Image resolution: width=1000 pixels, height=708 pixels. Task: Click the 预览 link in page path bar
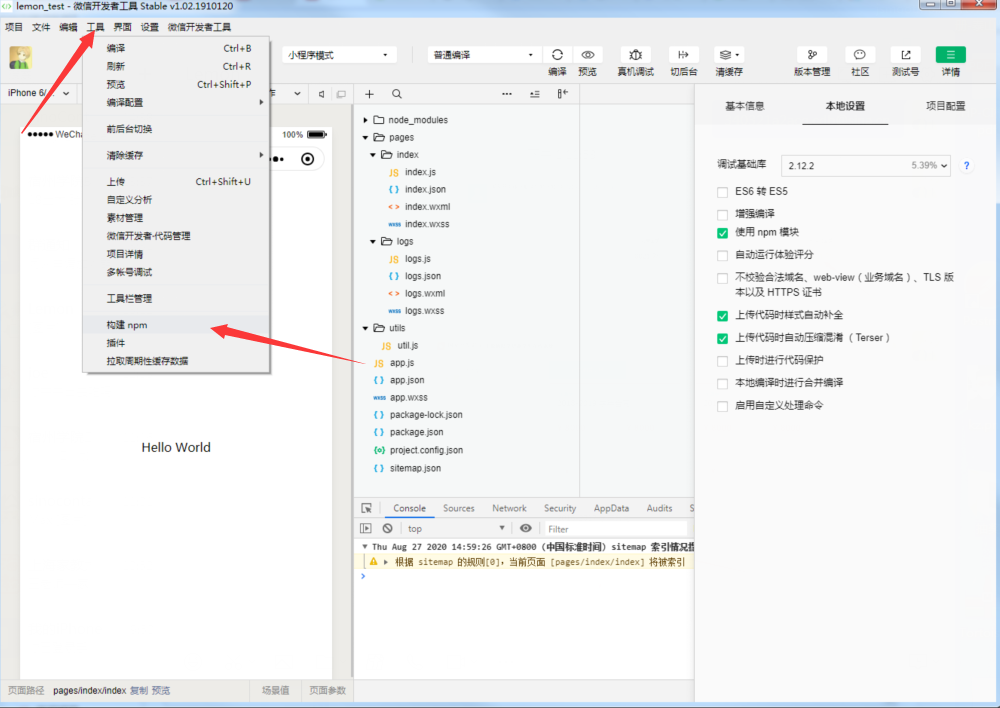pyautogui.click(x=161, y=690)
